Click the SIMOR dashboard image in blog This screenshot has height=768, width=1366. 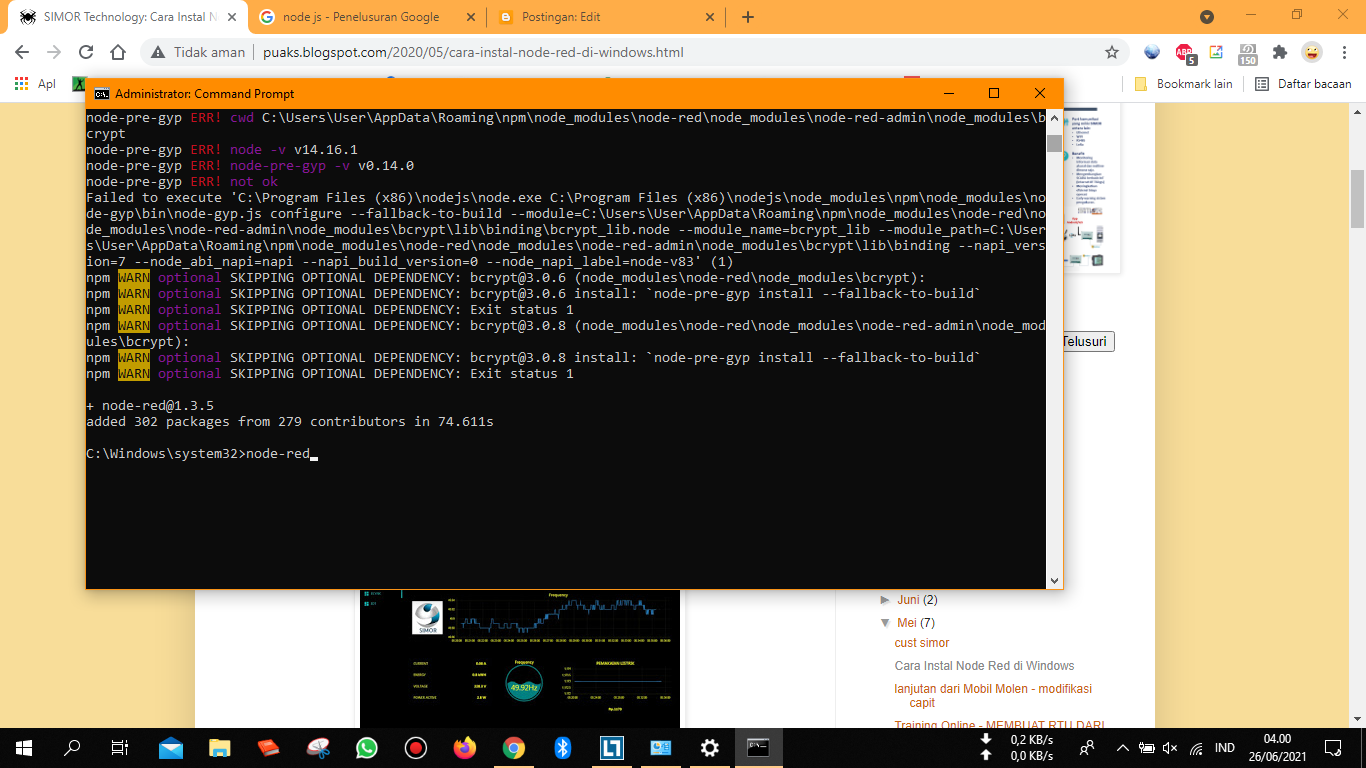(x=520, y=658)
